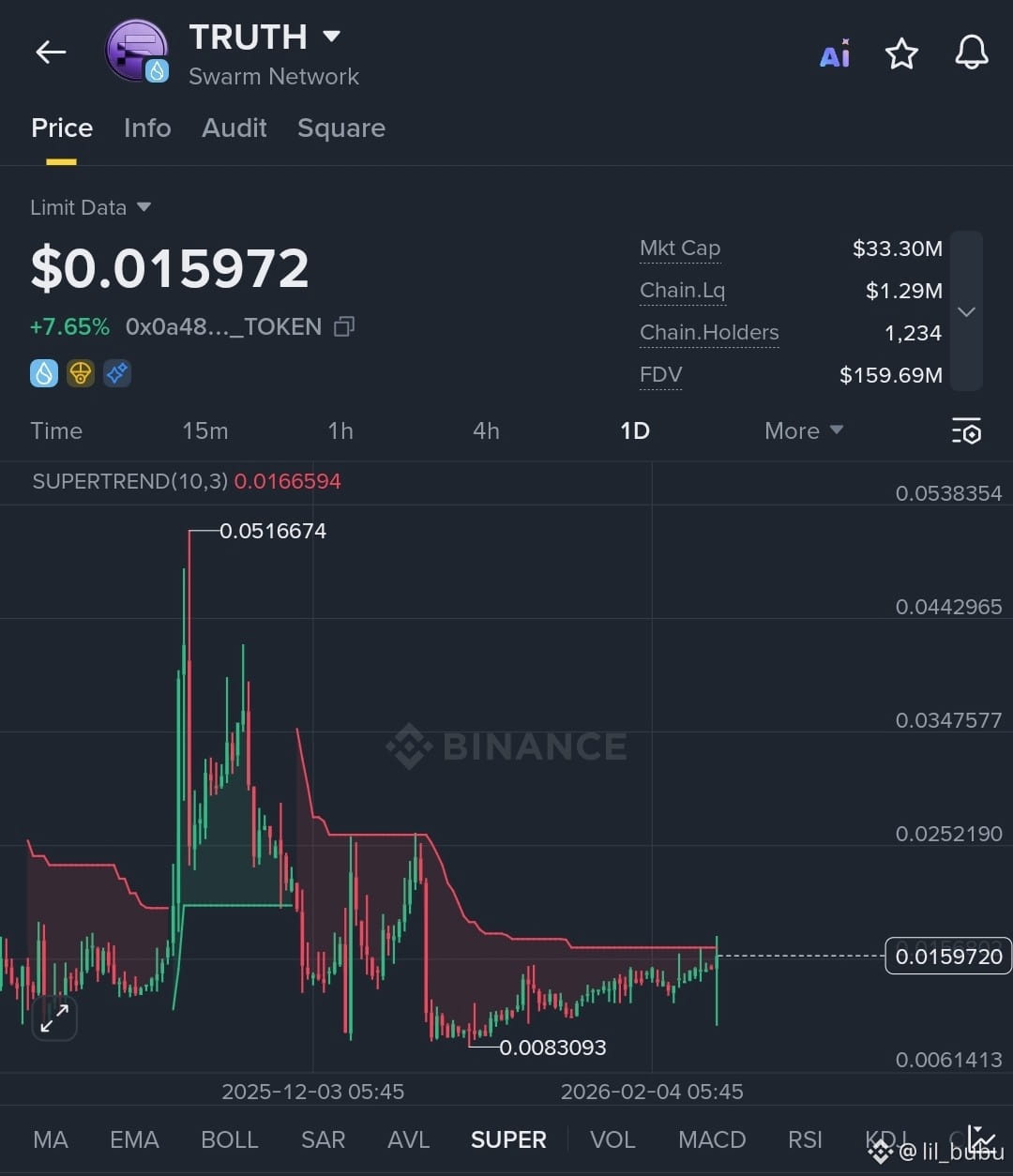Tap the 2025-12-03 05:45 date label

[x=312, y=1092]
